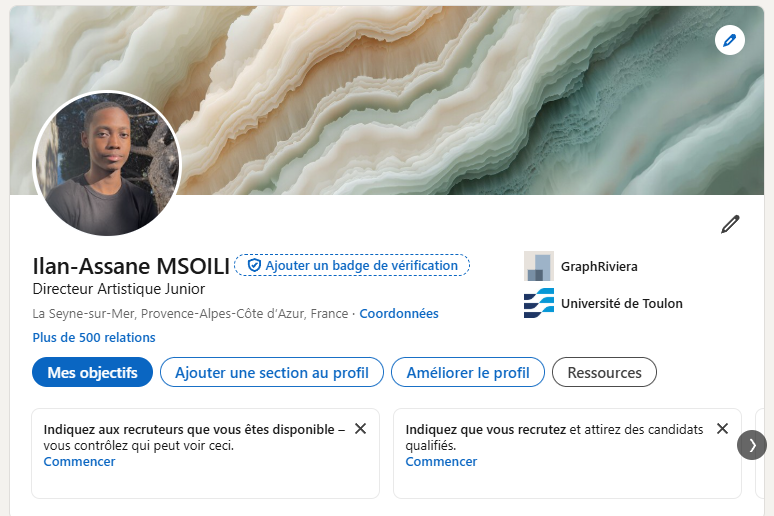View Plus de 500 relations

pyautogui.click(x=94, y=338)
